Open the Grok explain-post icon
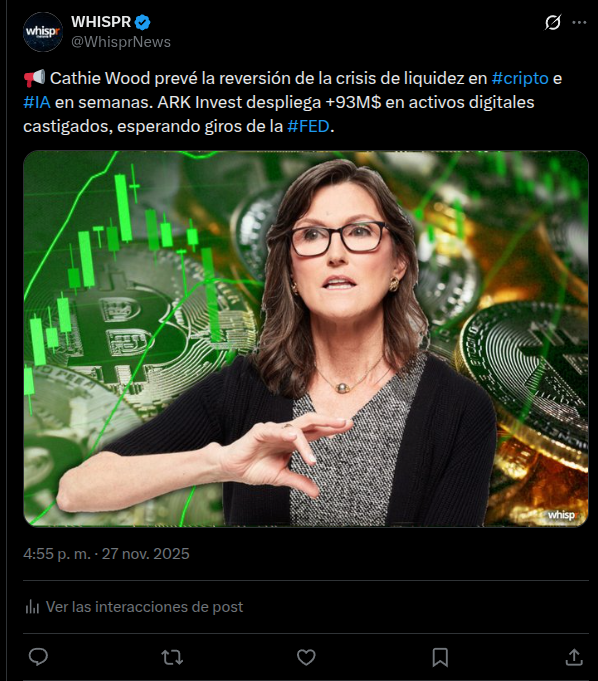The width and height of the screenshot is (598, 681). point(553,22)
